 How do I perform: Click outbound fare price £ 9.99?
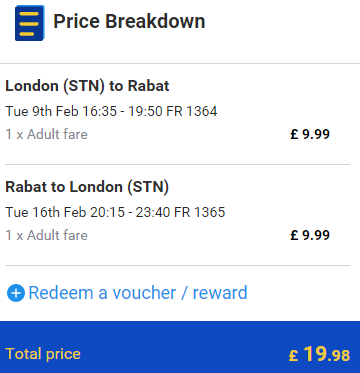[x=310, y=134]
